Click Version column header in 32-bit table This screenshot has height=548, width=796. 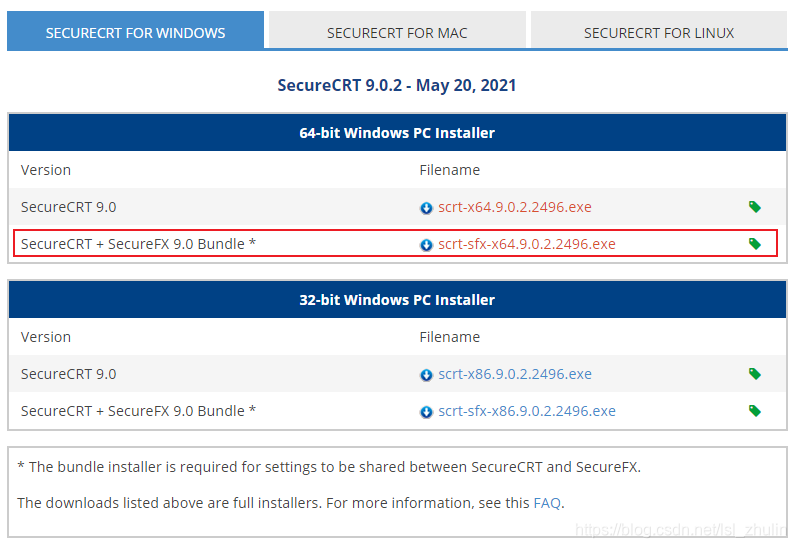coord(46,337)
